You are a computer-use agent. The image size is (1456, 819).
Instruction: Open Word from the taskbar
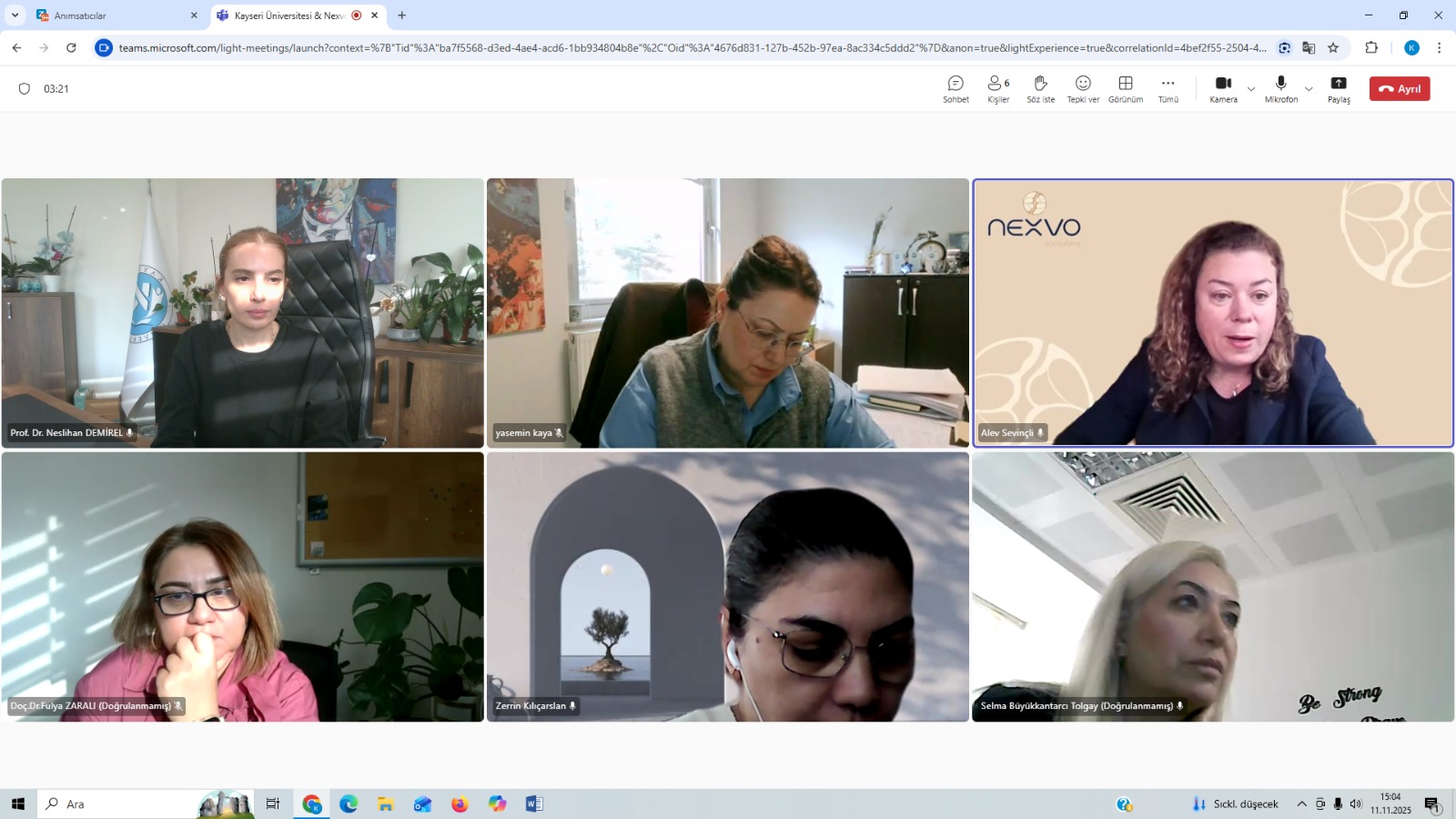point(534,804)
